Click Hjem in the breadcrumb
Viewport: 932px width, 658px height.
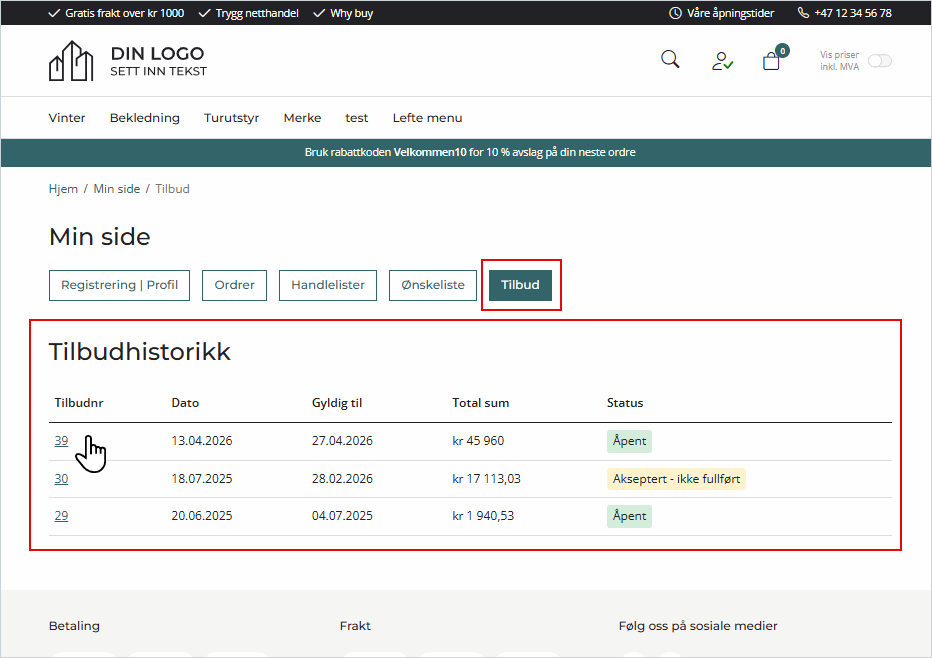(63, 189)
